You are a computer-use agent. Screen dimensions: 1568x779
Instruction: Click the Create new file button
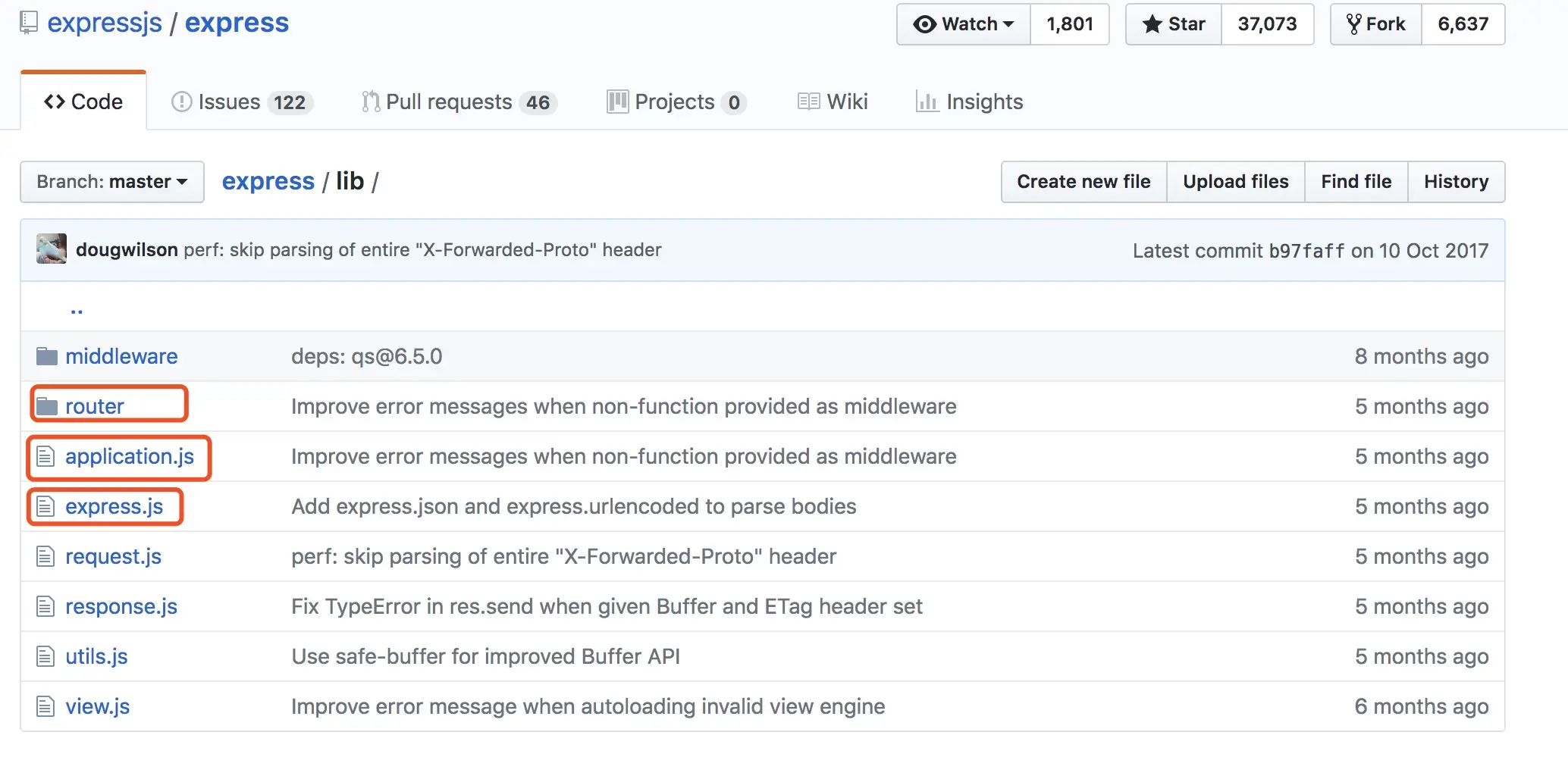coord(1083,182)
